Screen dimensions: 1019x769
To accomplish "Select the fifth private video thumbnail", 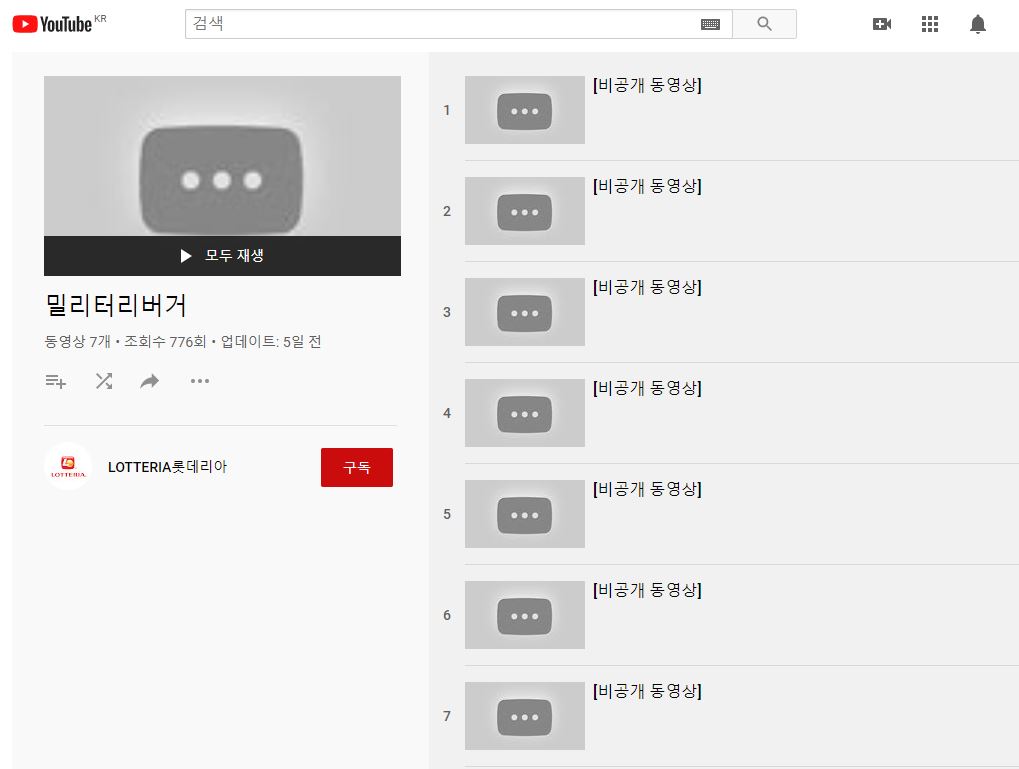I will tap(524, 514).
